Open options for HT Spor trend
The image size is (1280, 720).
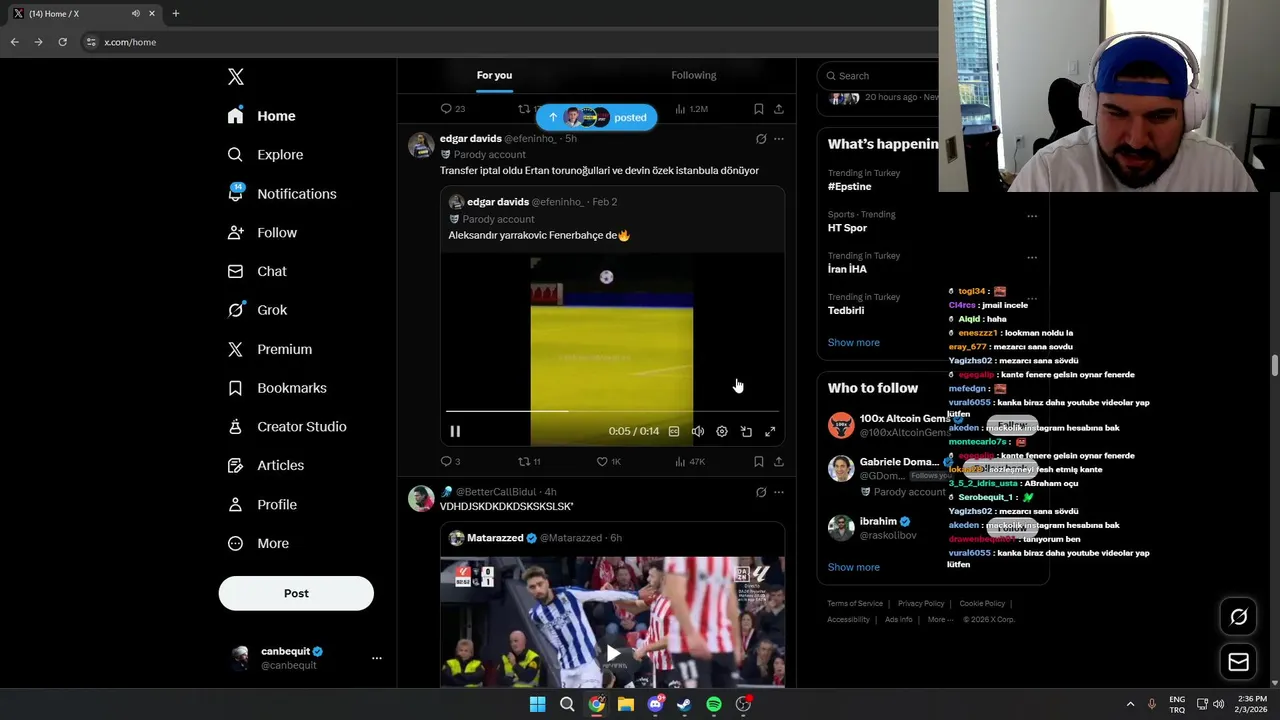1032,216
